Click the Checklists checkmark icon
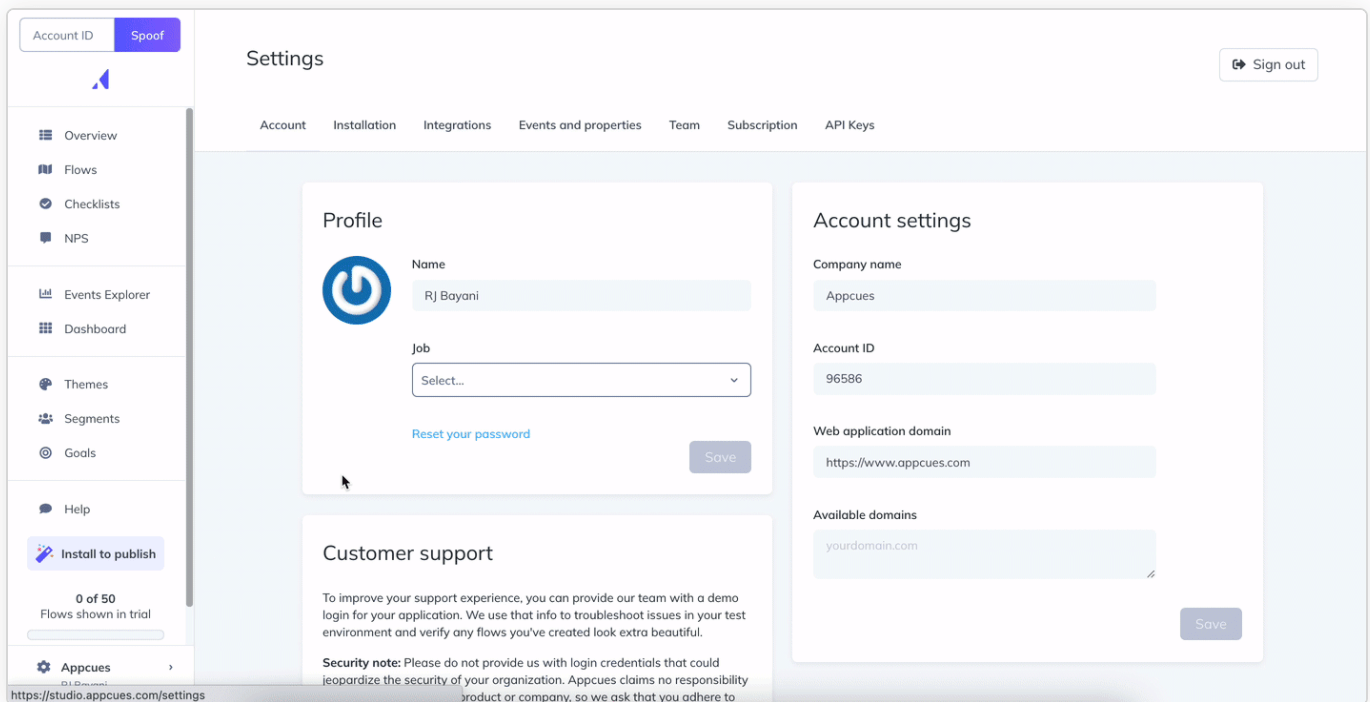 coord(45,204)
